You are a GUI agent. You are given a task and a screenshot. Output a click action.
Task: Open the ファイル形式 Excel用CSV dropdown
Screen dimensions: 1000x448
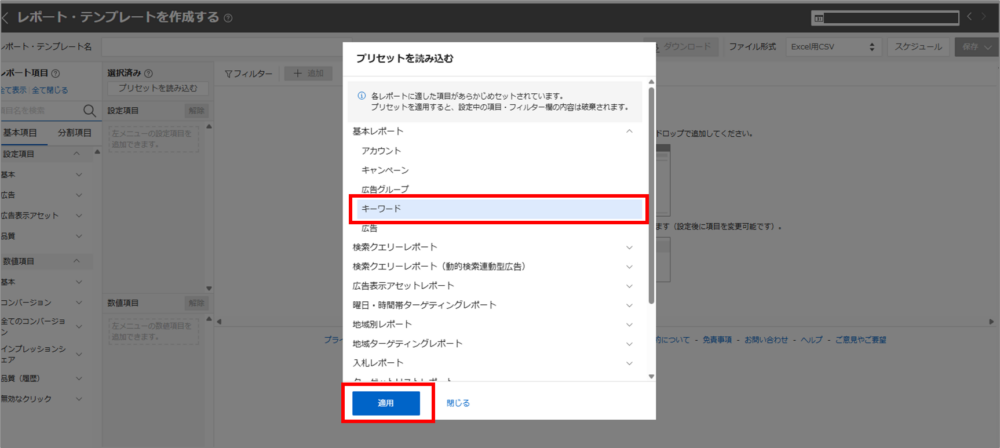pyautogui.click(x=832, y=47)
